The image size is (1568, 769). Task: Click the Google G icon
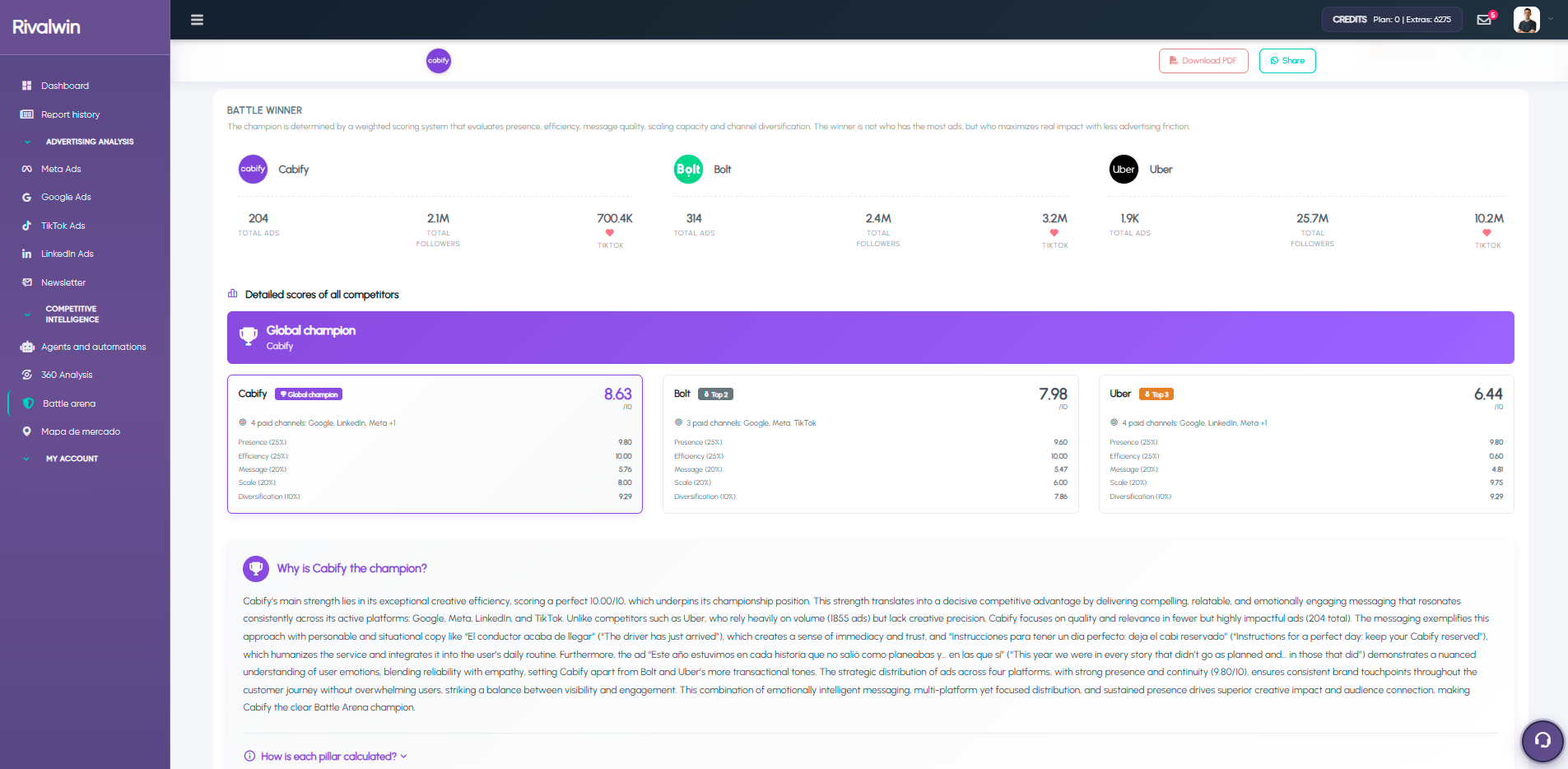click(27, 198)
